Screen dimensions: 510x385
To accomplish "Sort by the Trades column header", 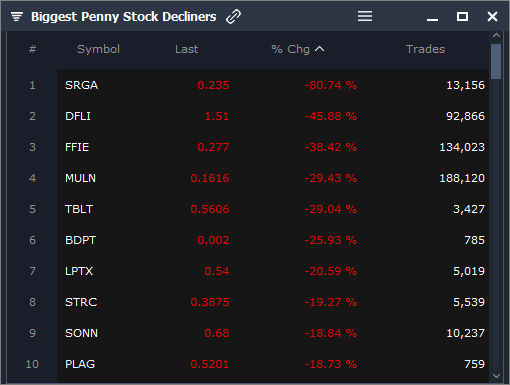I will (x=425, y=49).
